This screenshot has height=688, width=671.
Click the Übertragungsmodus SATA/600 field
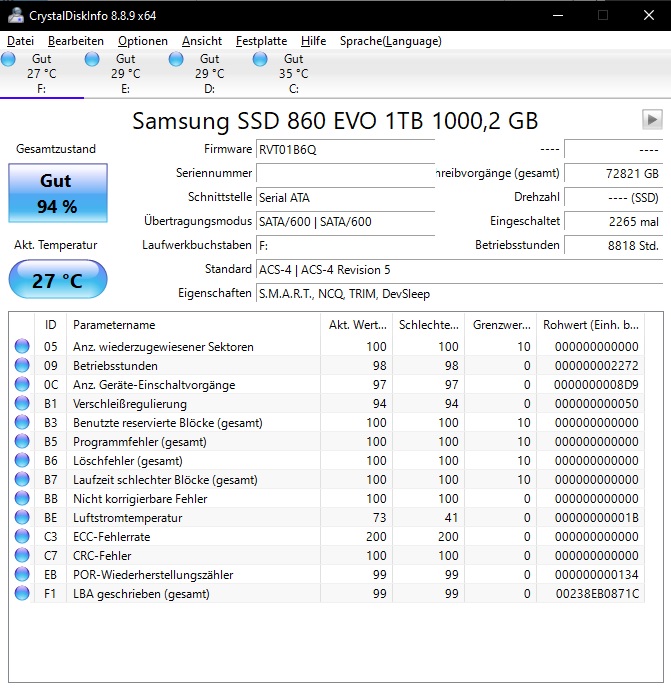click(345, 222)
